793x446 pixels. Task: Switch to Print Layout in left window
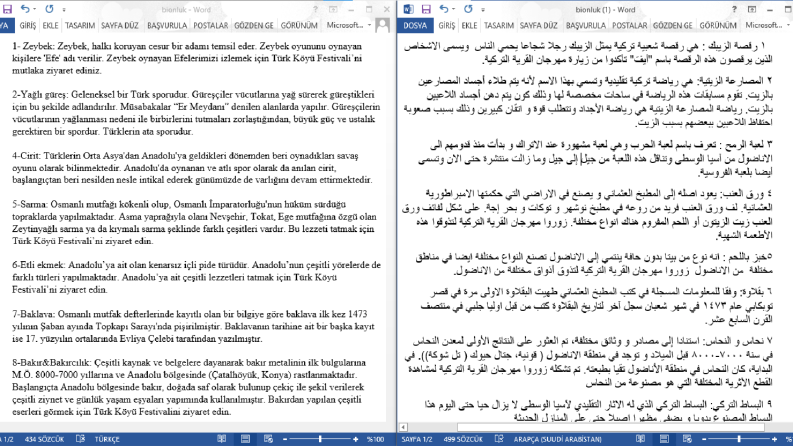coord(245,439)
